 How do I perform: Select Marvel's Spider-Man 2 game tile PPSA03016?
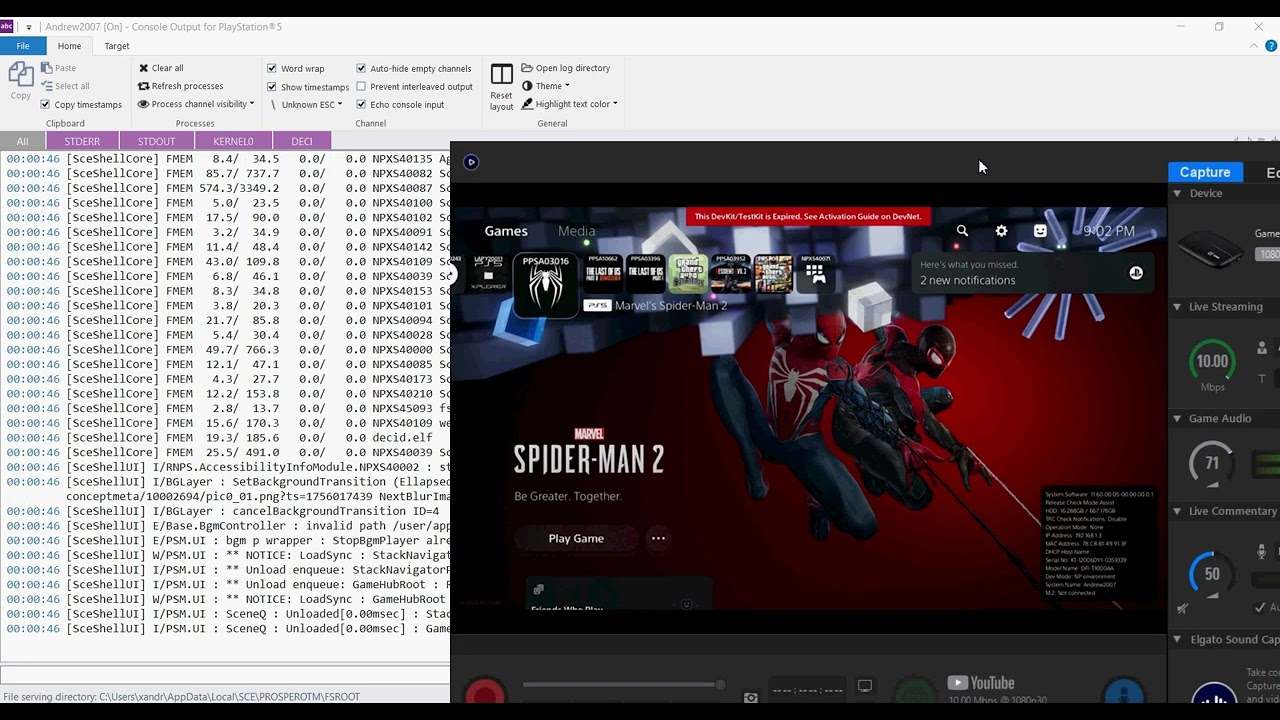tap(545, 285)
